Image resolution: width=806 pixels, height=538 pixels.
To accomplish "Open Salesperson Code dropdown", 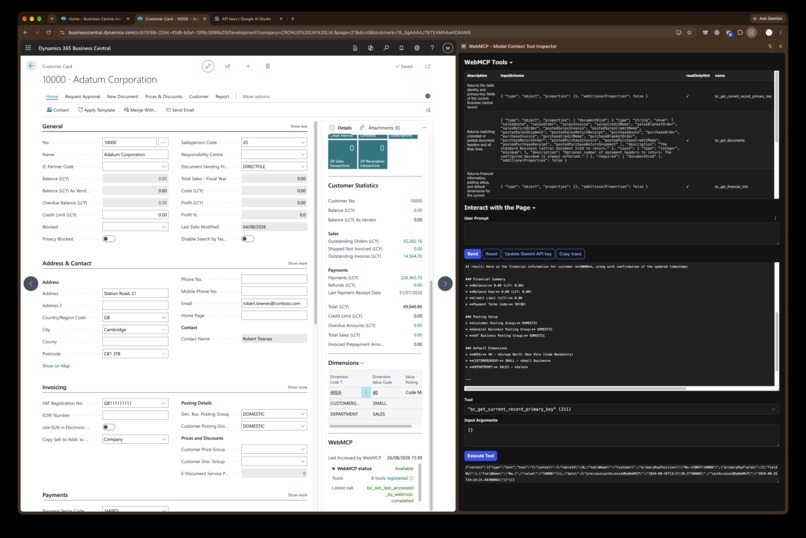I will 303,142.
